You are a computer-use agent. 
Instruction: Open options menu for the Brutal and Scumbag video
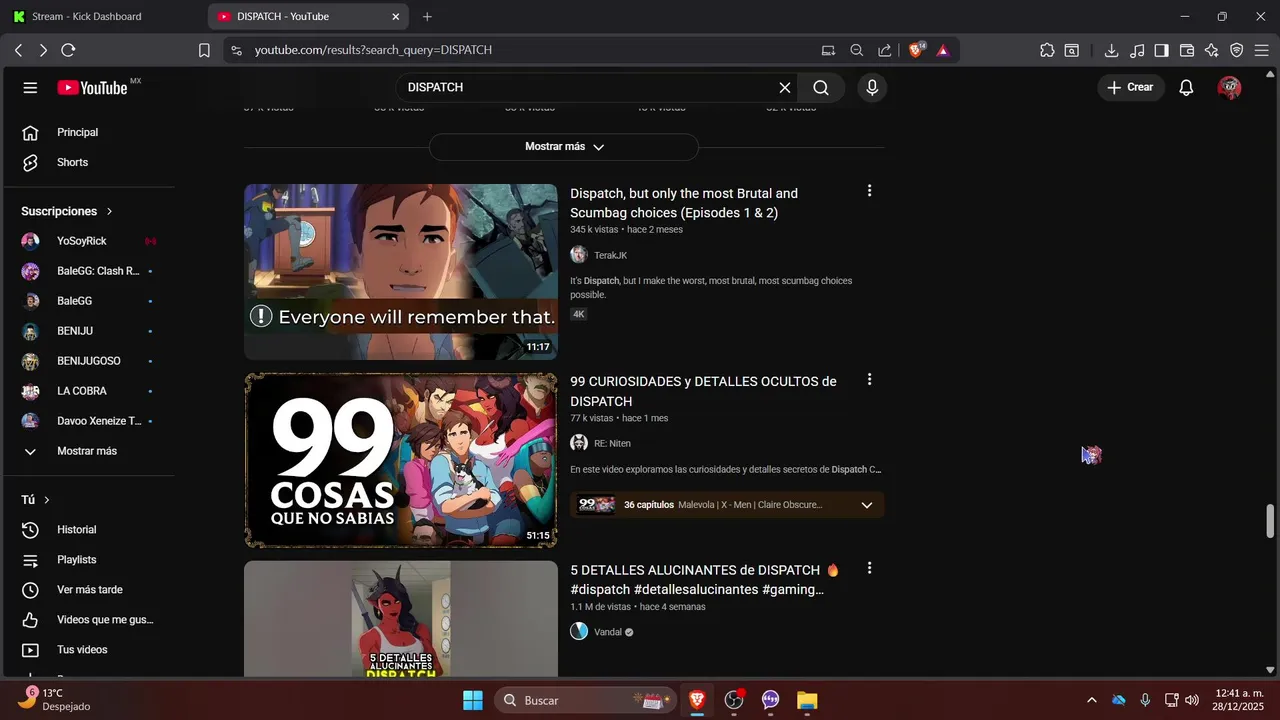[x=869, y=191]
